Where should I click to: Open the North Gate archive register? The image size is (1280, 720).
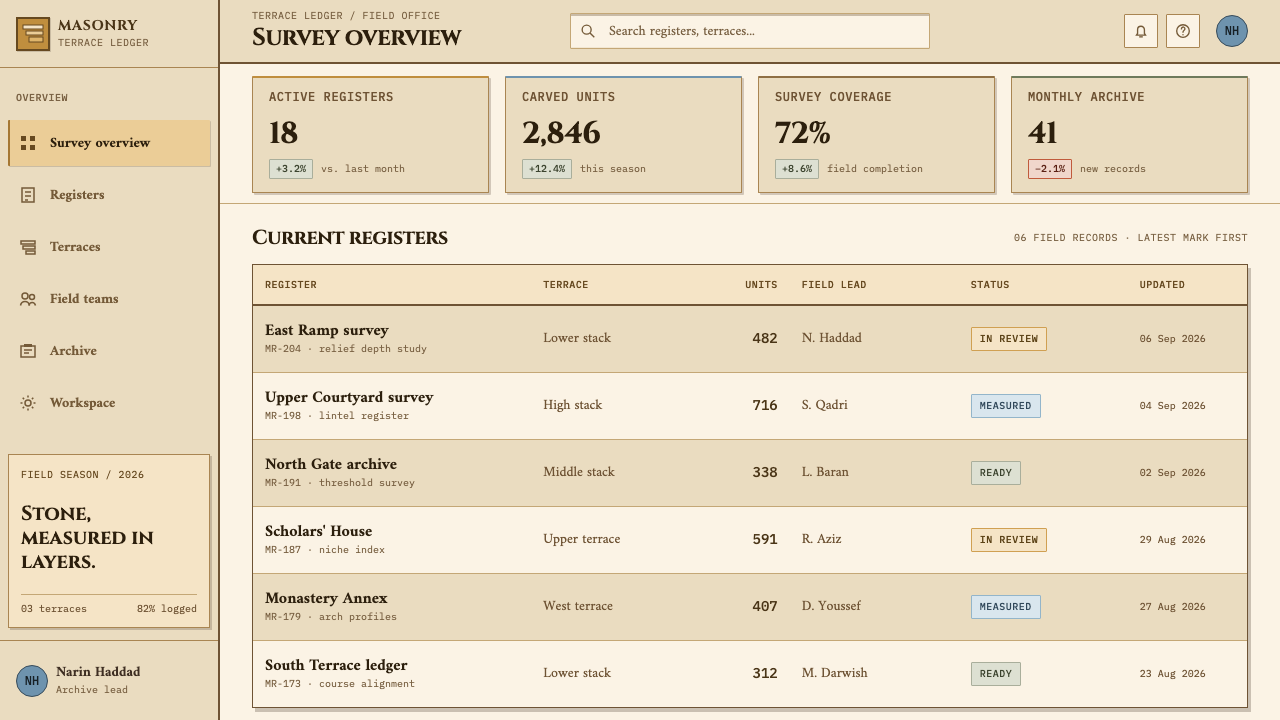750,473
